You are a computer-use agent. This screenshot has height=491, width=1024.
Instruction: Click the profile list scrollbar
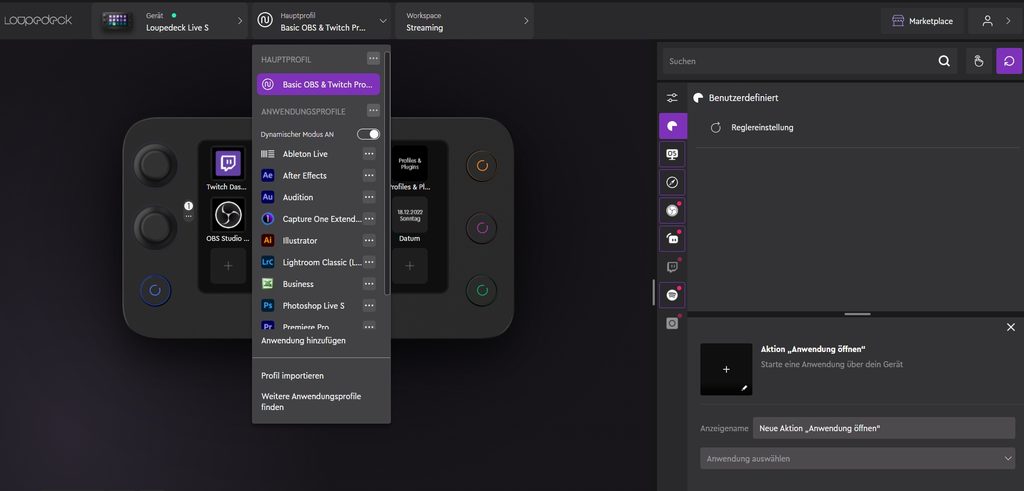tap(388, 172)
